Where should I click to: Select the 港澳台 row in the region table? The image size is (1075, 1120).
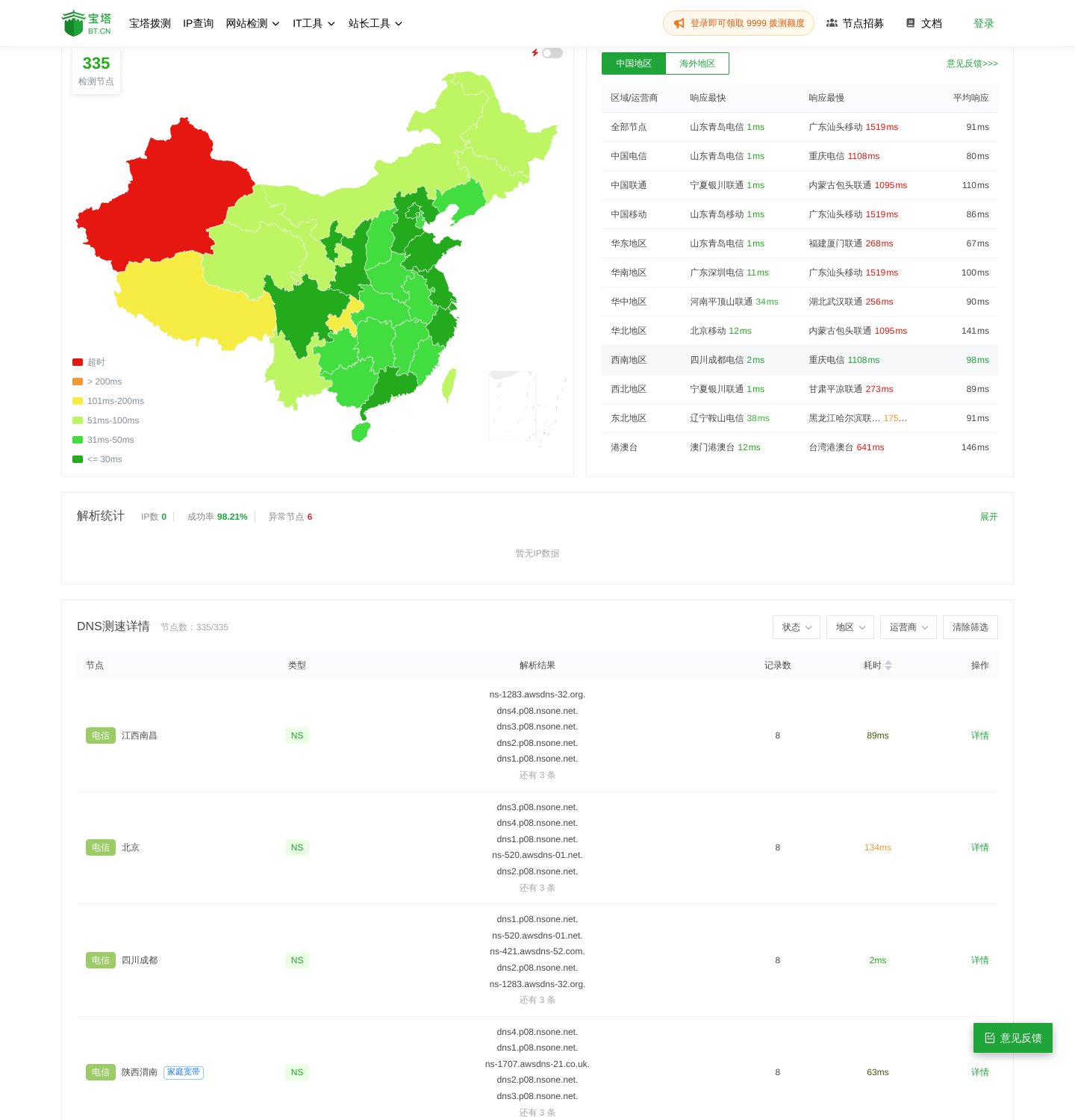[800, 447]
